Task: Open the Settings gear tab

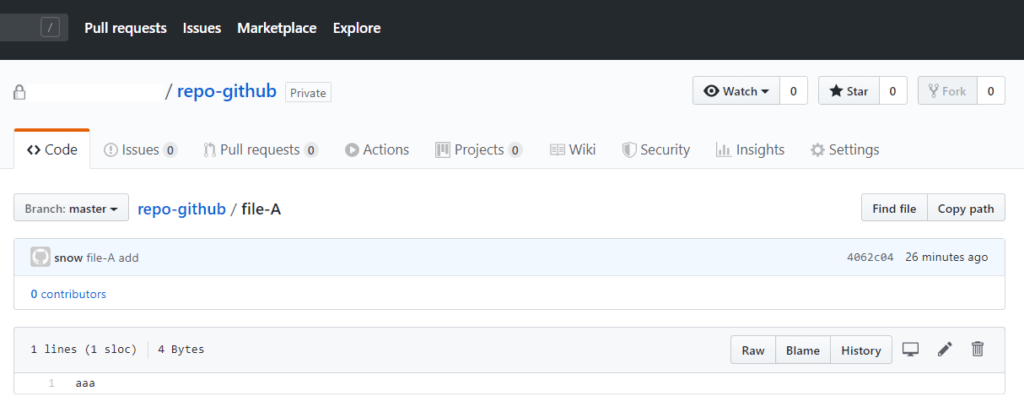Action: 844,150
